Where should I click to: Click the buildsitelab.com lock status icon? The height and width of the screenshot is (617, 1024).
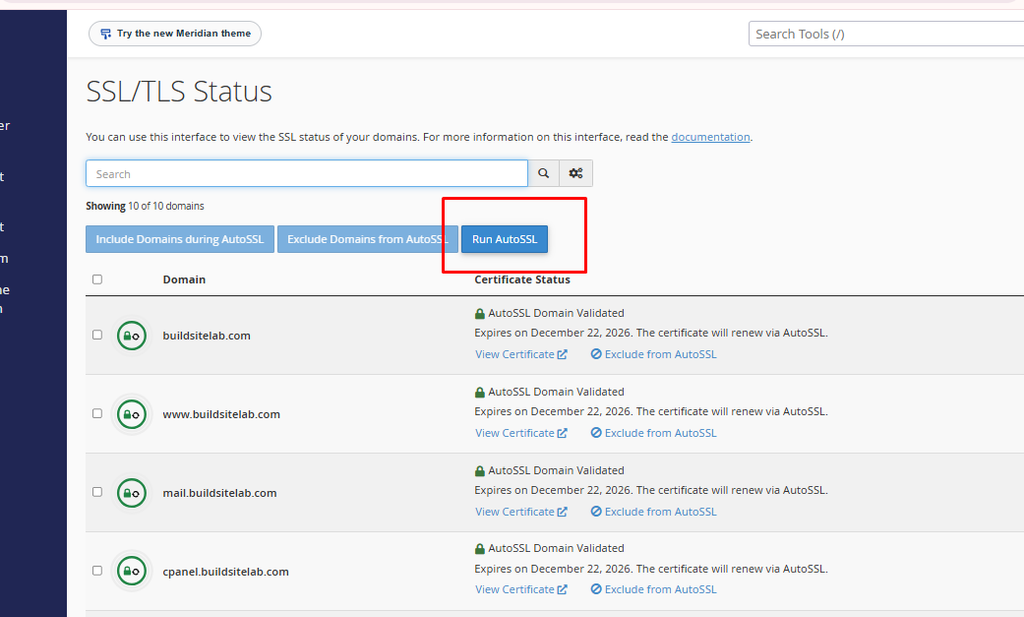pos(131,336)
